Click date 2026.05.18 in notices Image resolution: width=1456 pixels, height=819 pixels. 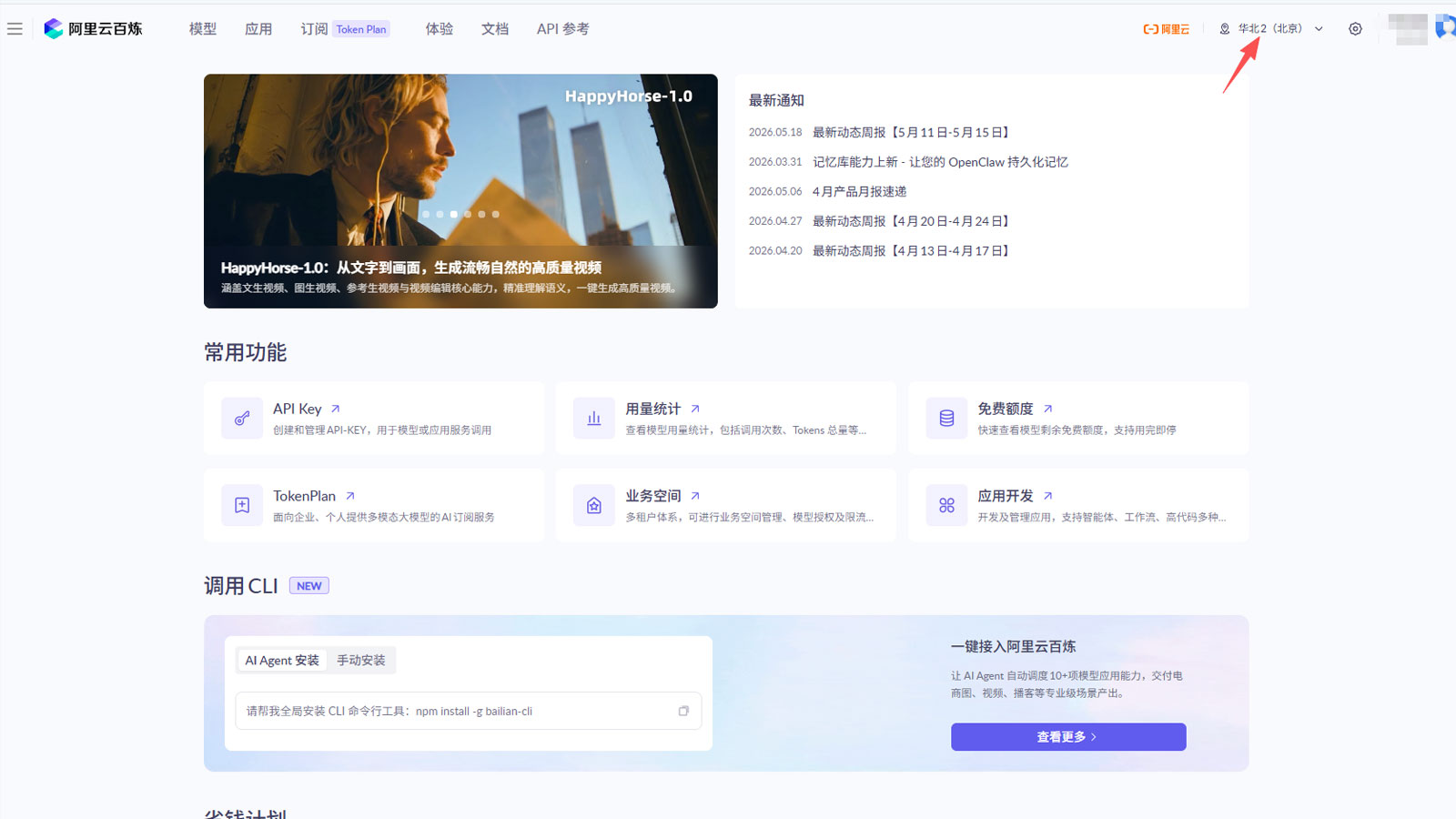(775, 133)
